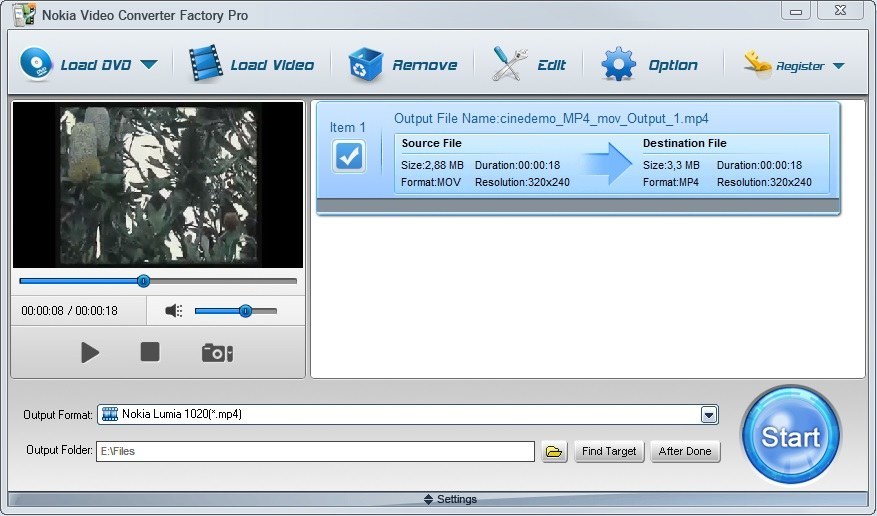Adjust the volume slider handle

pos(245,311)
